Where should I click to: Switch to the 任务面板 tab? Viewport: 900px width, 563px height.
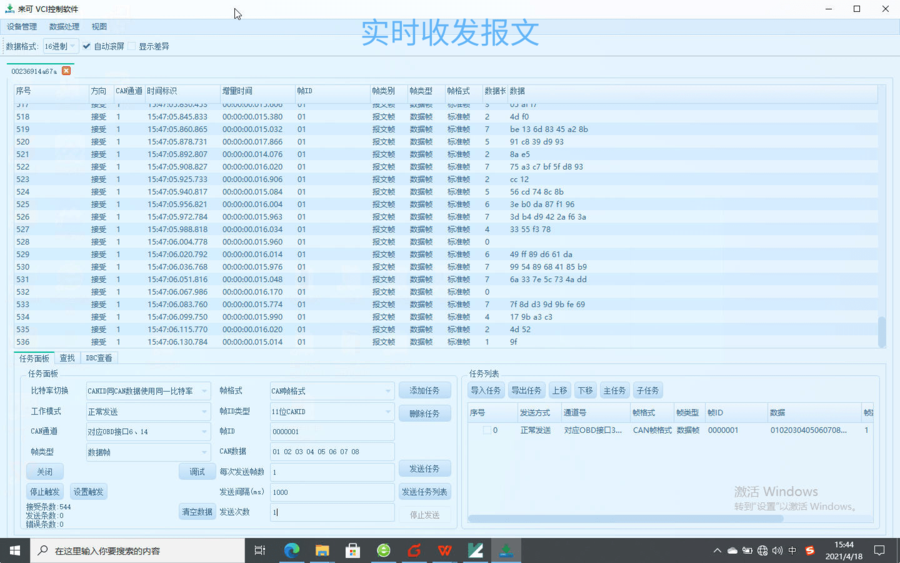[34, 358]
